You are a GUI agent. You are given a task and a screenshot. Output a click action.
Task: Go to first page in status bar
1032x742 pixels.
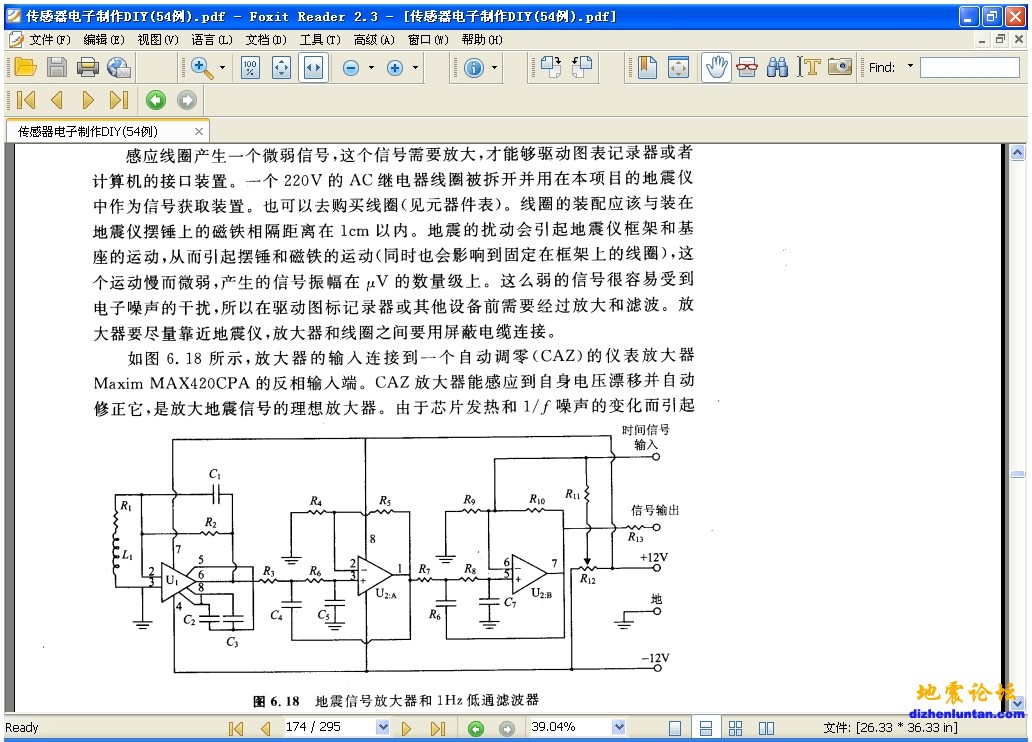(236, 728)
